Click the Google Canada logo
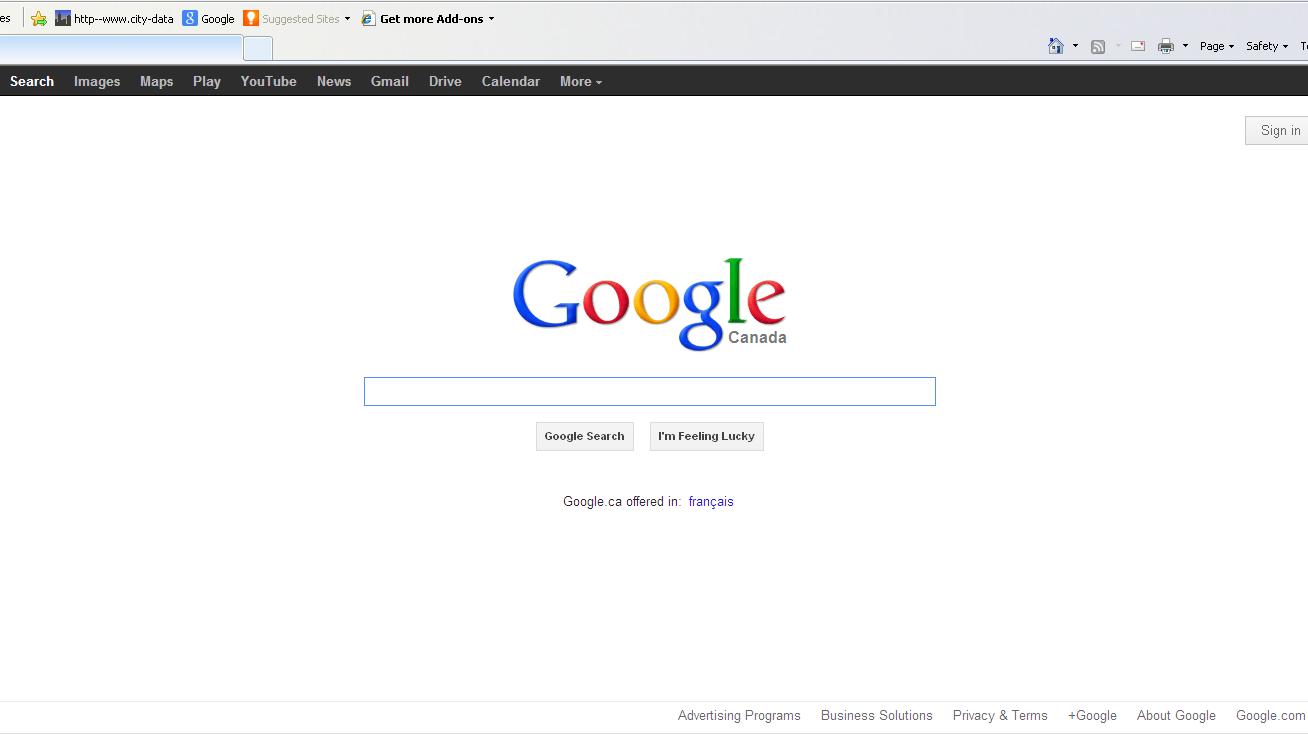This screenshot has height=734, width=1308. coord(650,304)
